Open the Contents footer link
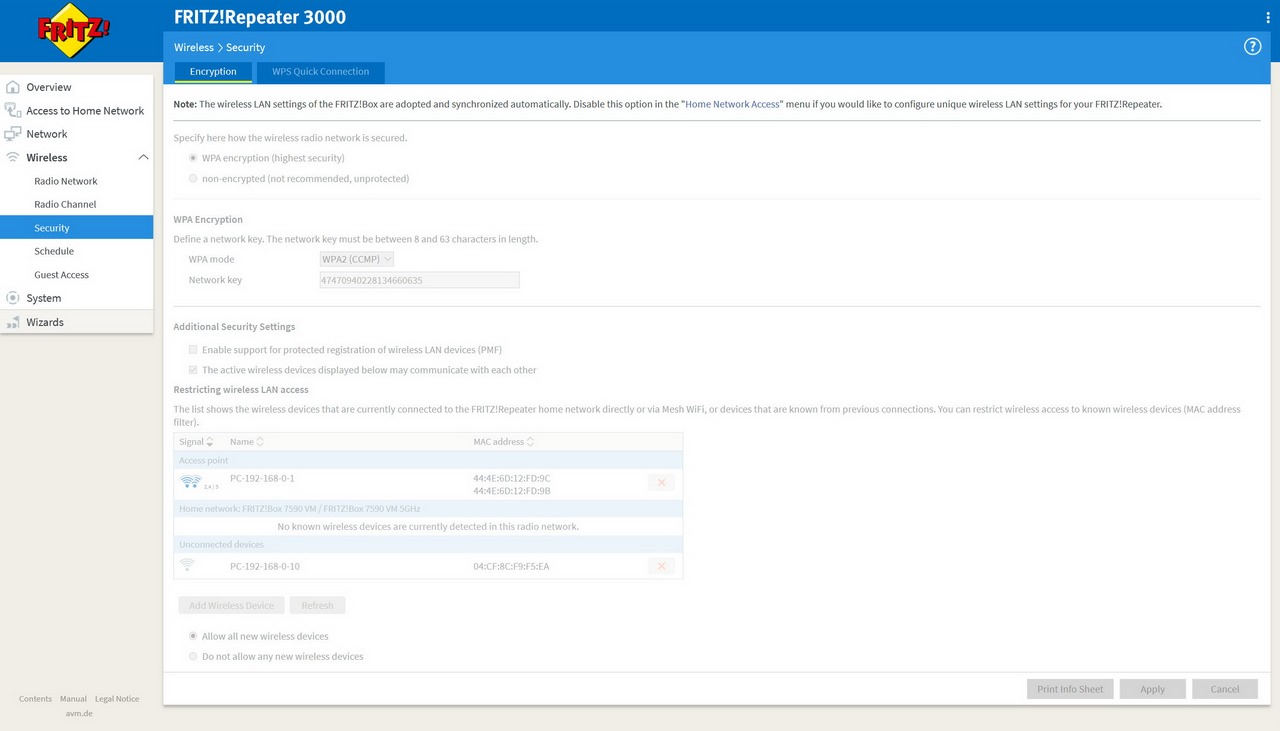 pos(35,699)
